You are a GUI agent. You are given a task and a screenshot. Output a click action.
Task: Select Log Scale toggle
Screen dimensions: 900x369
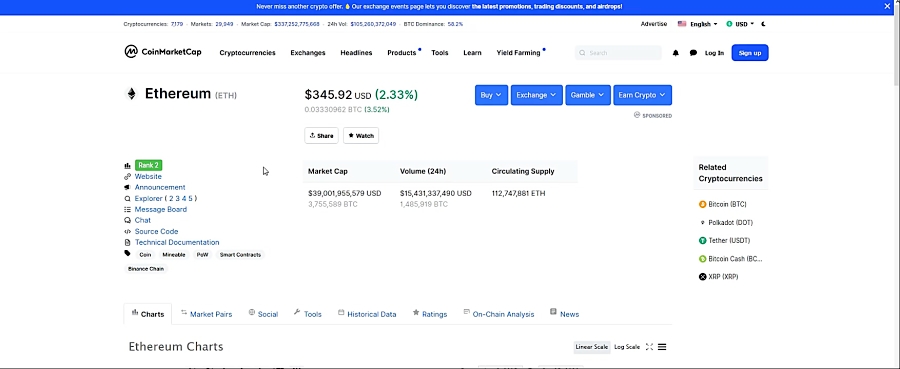pos(627,347)
